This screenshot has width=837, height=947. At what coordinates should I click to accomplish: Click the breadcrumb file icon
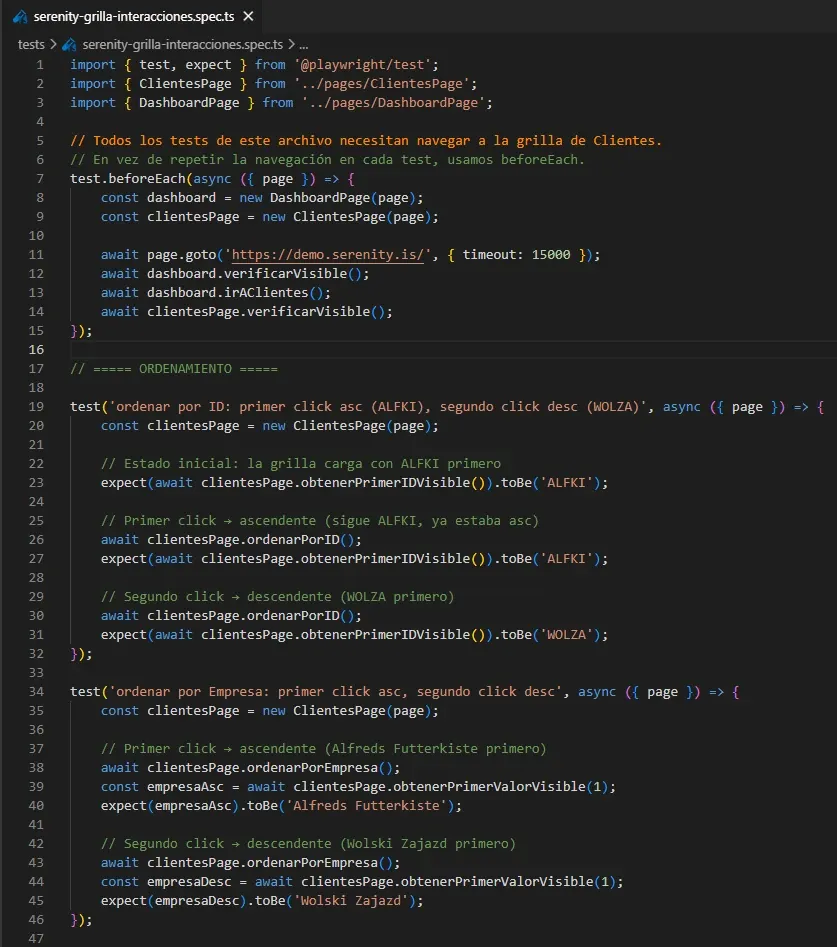[x=69, y=45]
